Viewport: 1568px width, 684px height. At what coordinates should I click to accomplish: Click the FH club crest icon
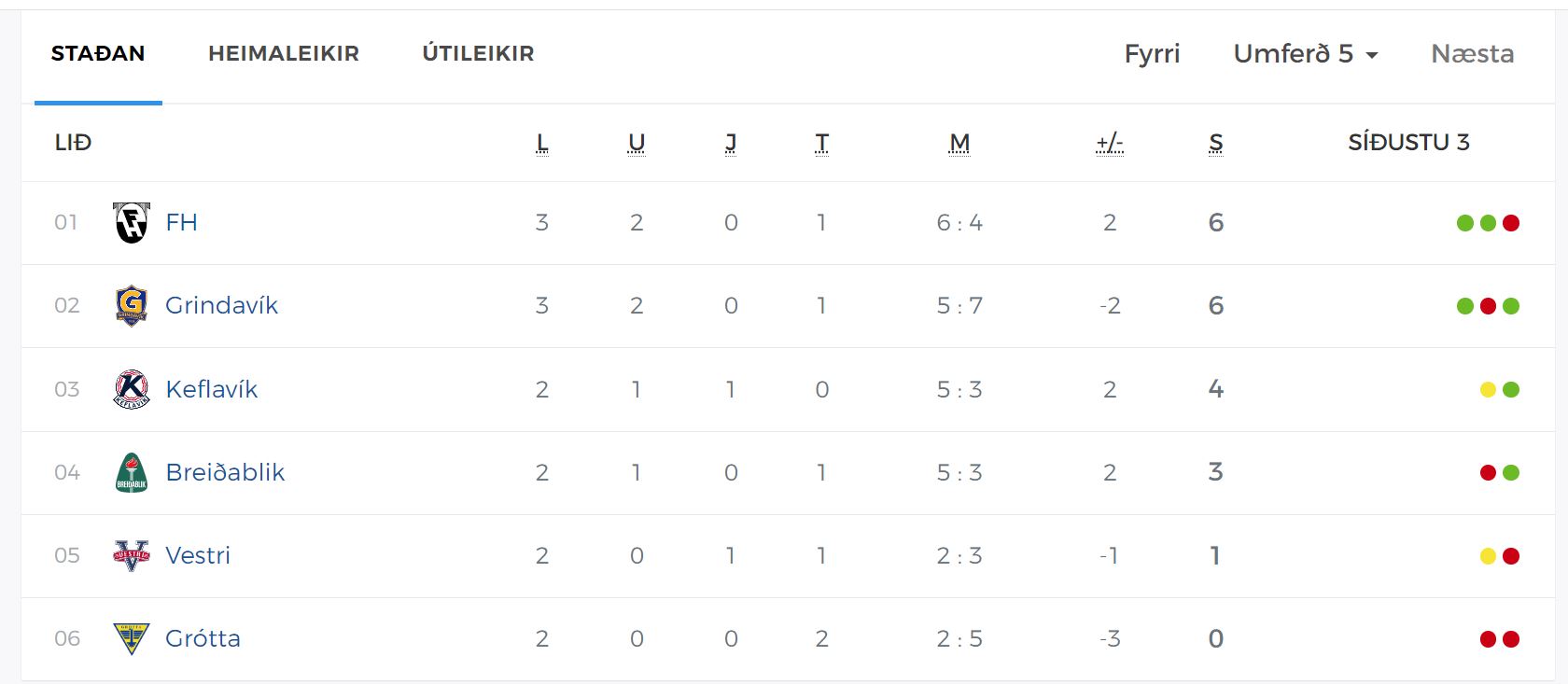[131, 223]
